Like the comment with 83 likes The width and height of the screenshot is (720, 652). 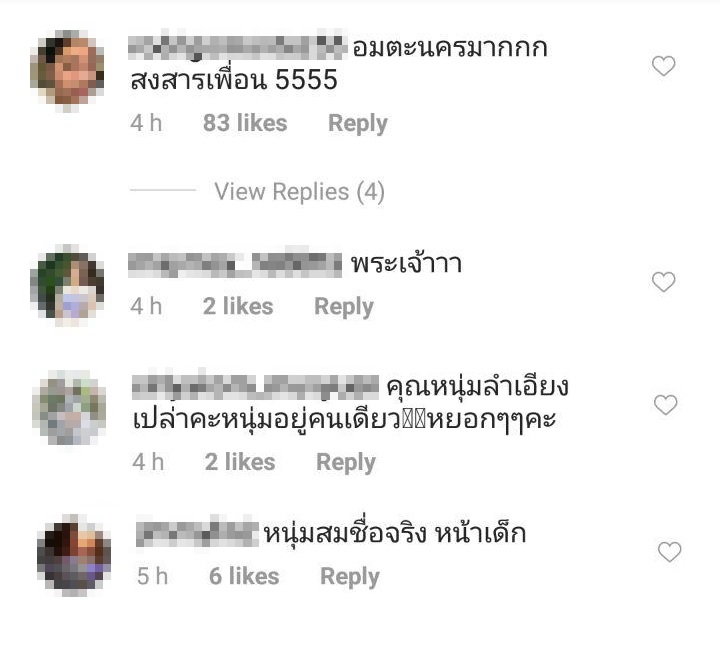[664, 66]
